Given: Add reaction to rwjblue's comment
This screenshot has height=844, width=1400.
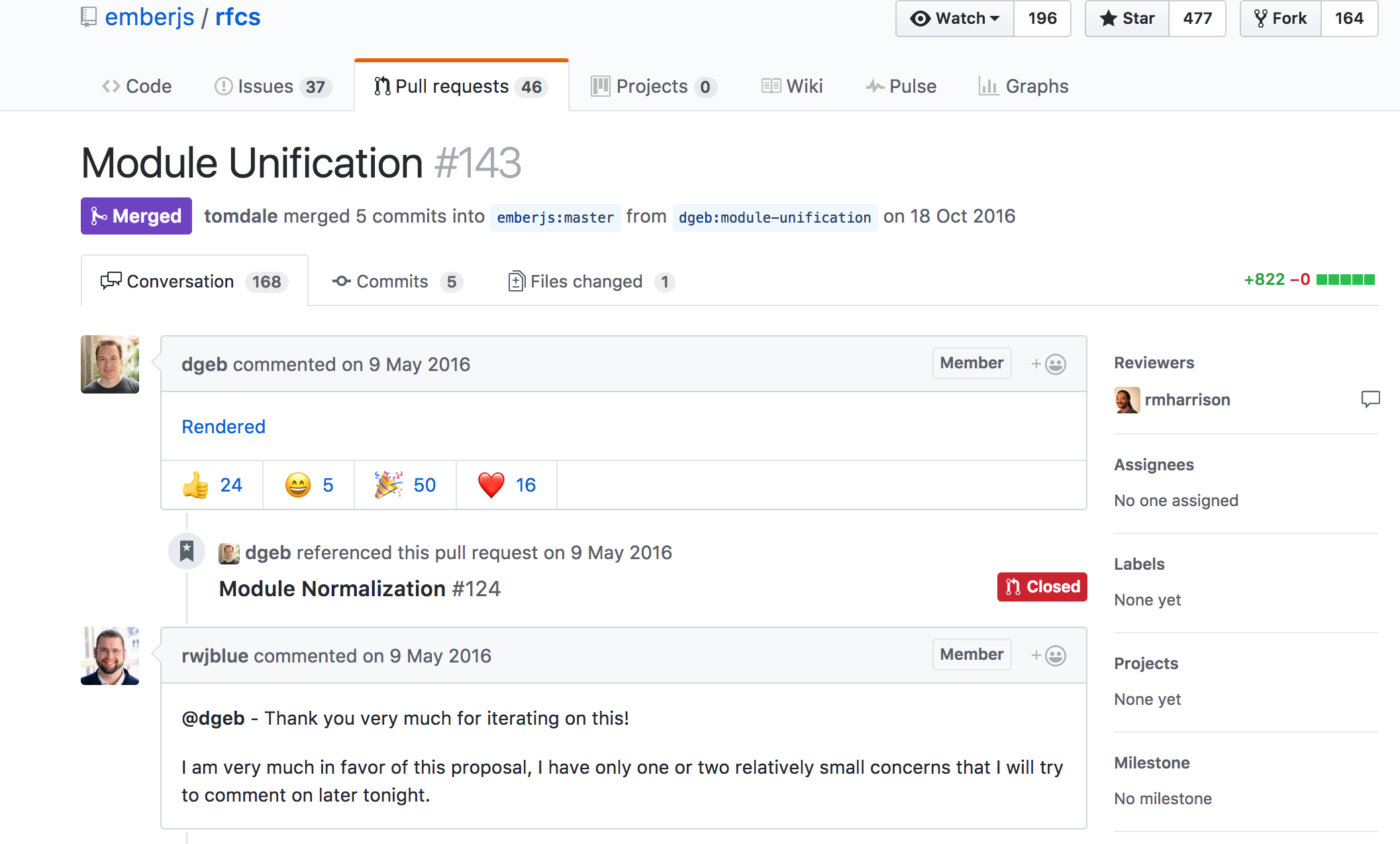Looking at the screenshot, I should pyautogui.click(x=1048, y=656).
